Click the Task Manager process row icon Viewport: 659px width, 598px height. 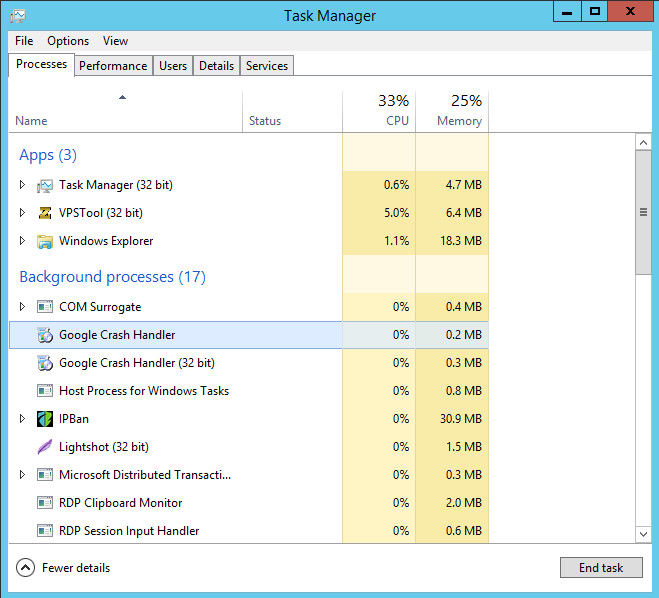click(44, 185)
